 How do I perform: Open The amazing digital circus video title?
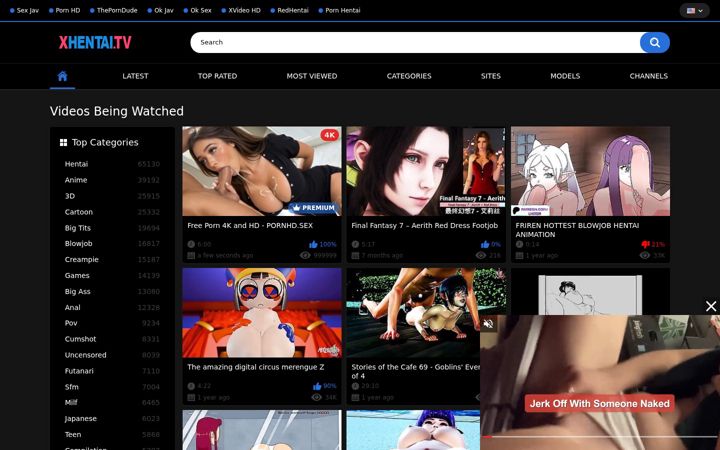point(255,367)
